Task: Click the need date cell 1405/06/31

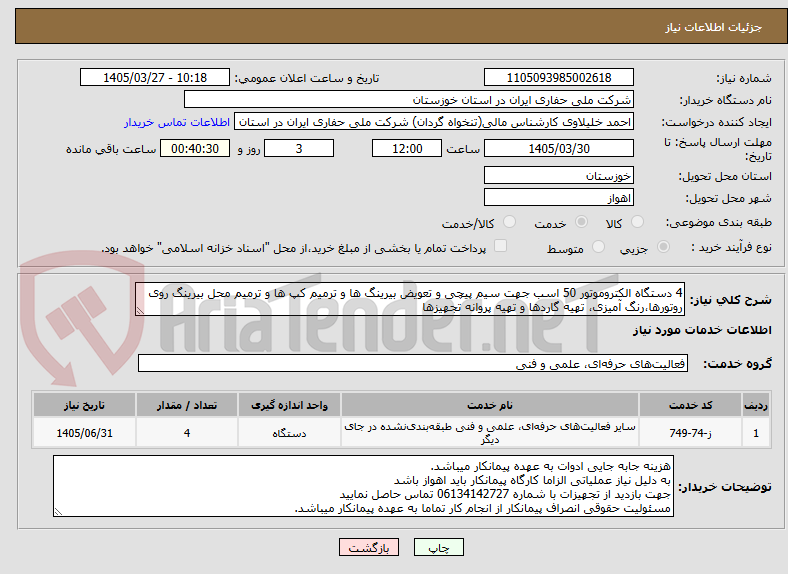Action: click(x=84, y=433)
